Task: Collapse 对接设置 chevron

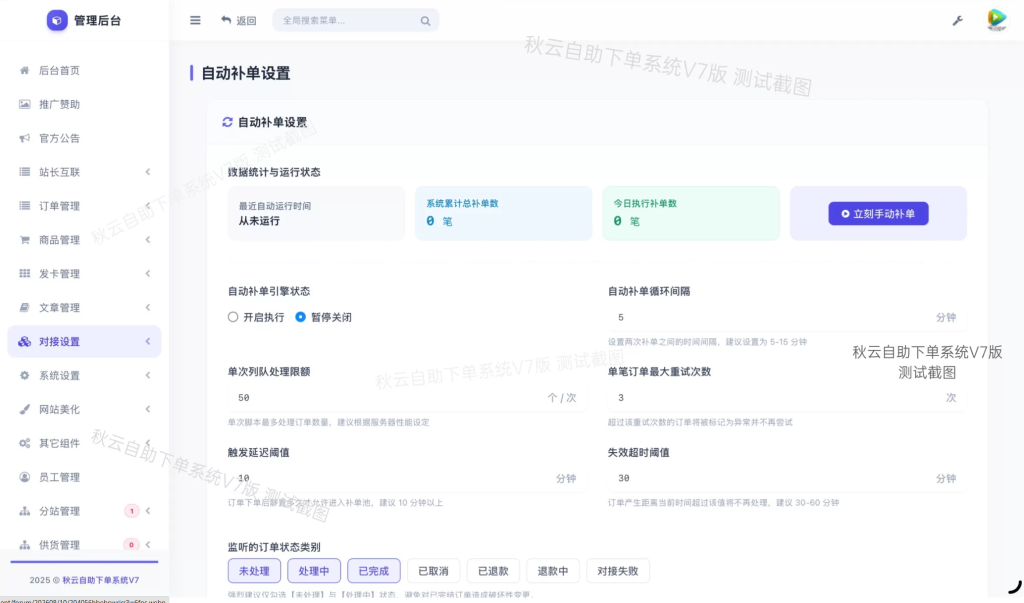Action: tap(148, 342)
